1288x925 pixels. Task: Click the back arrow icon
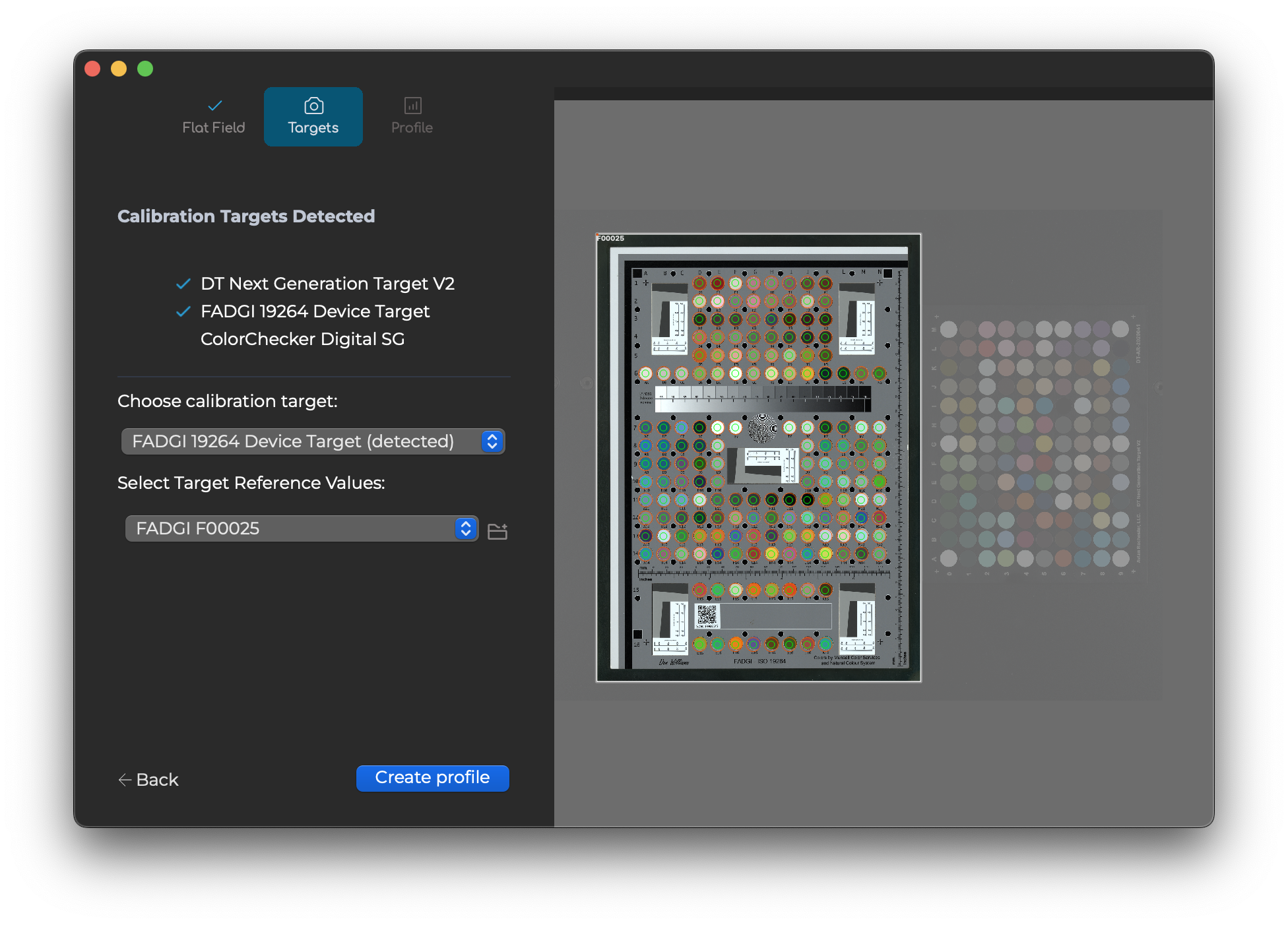click(125, 780)
